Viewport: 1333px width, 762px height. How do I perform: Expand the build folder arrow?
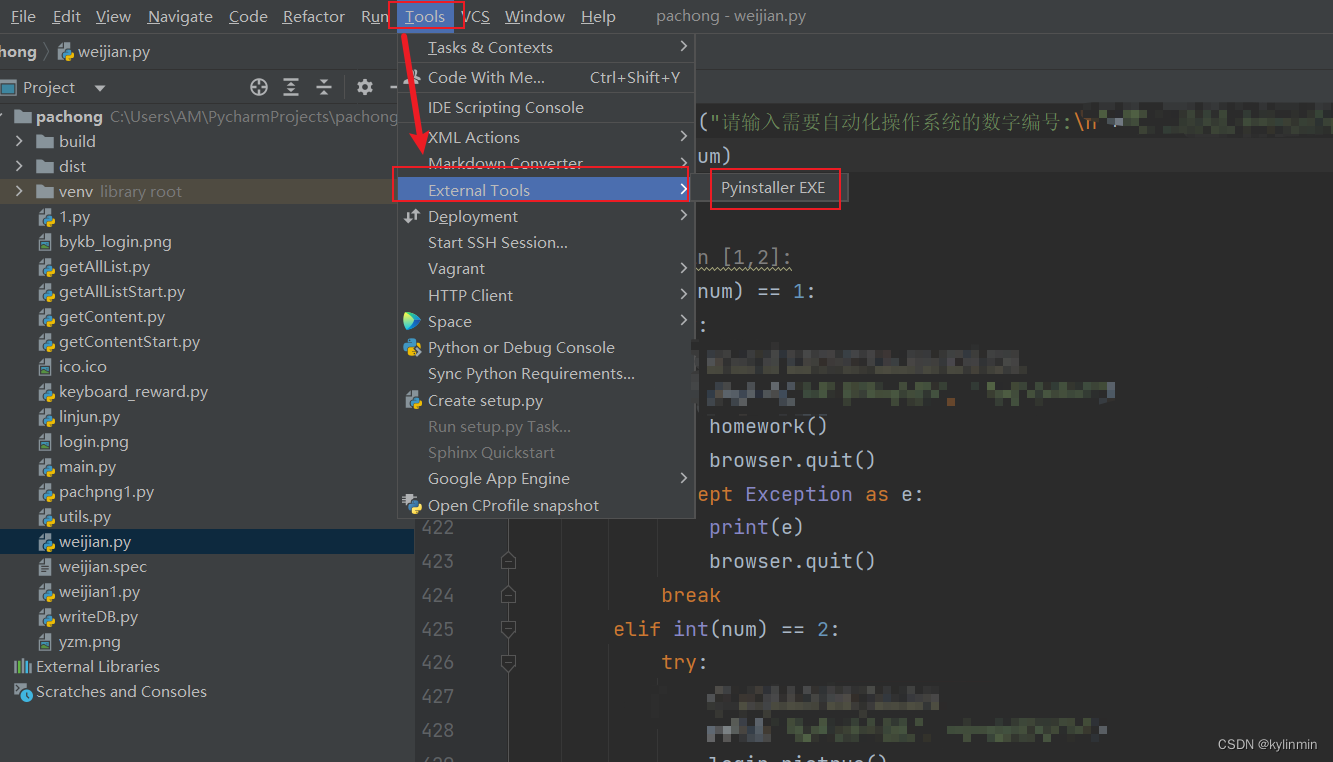click(x=19, y=141)
